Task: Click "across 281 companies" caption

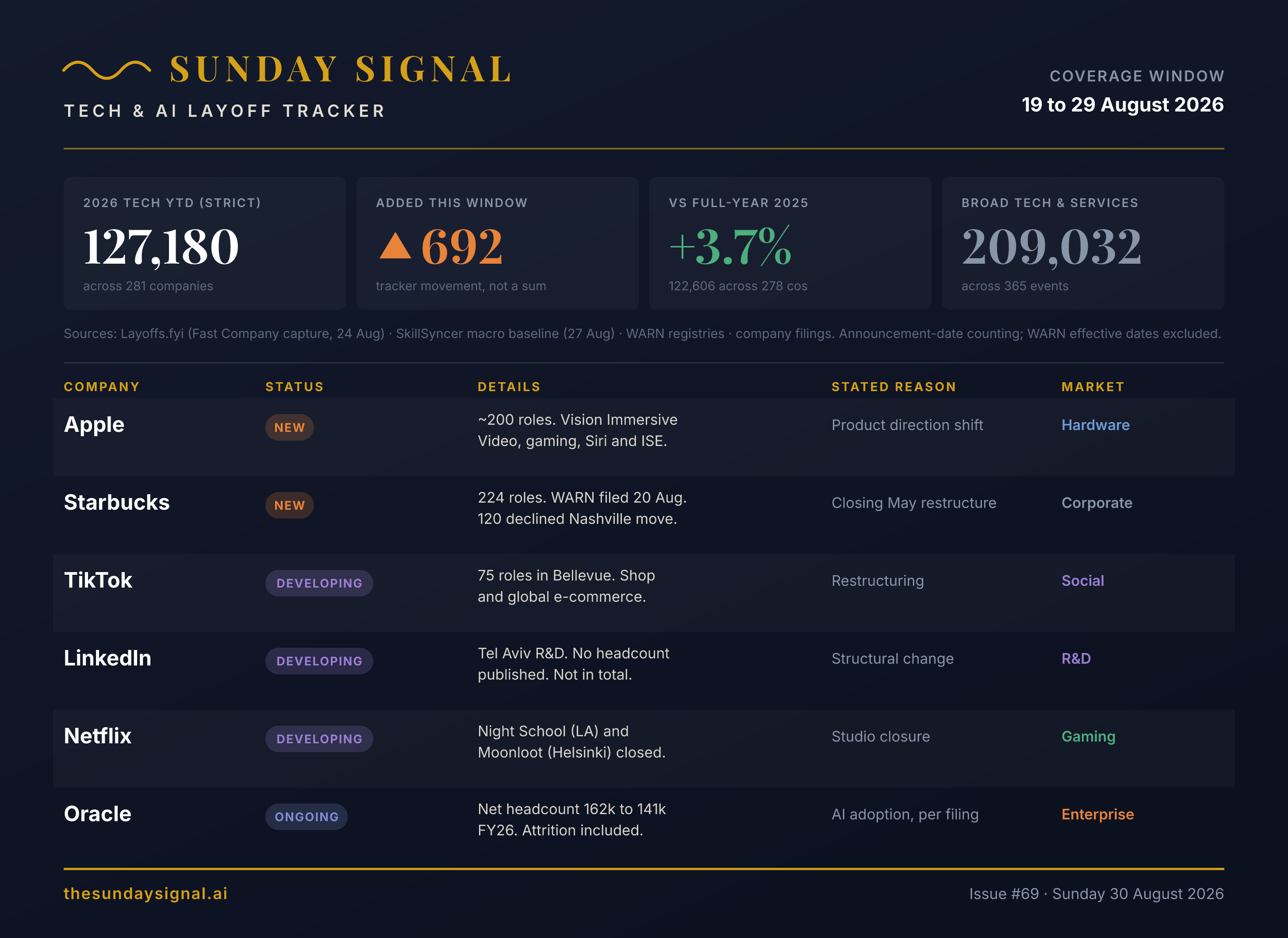Action: coord(148,286)
